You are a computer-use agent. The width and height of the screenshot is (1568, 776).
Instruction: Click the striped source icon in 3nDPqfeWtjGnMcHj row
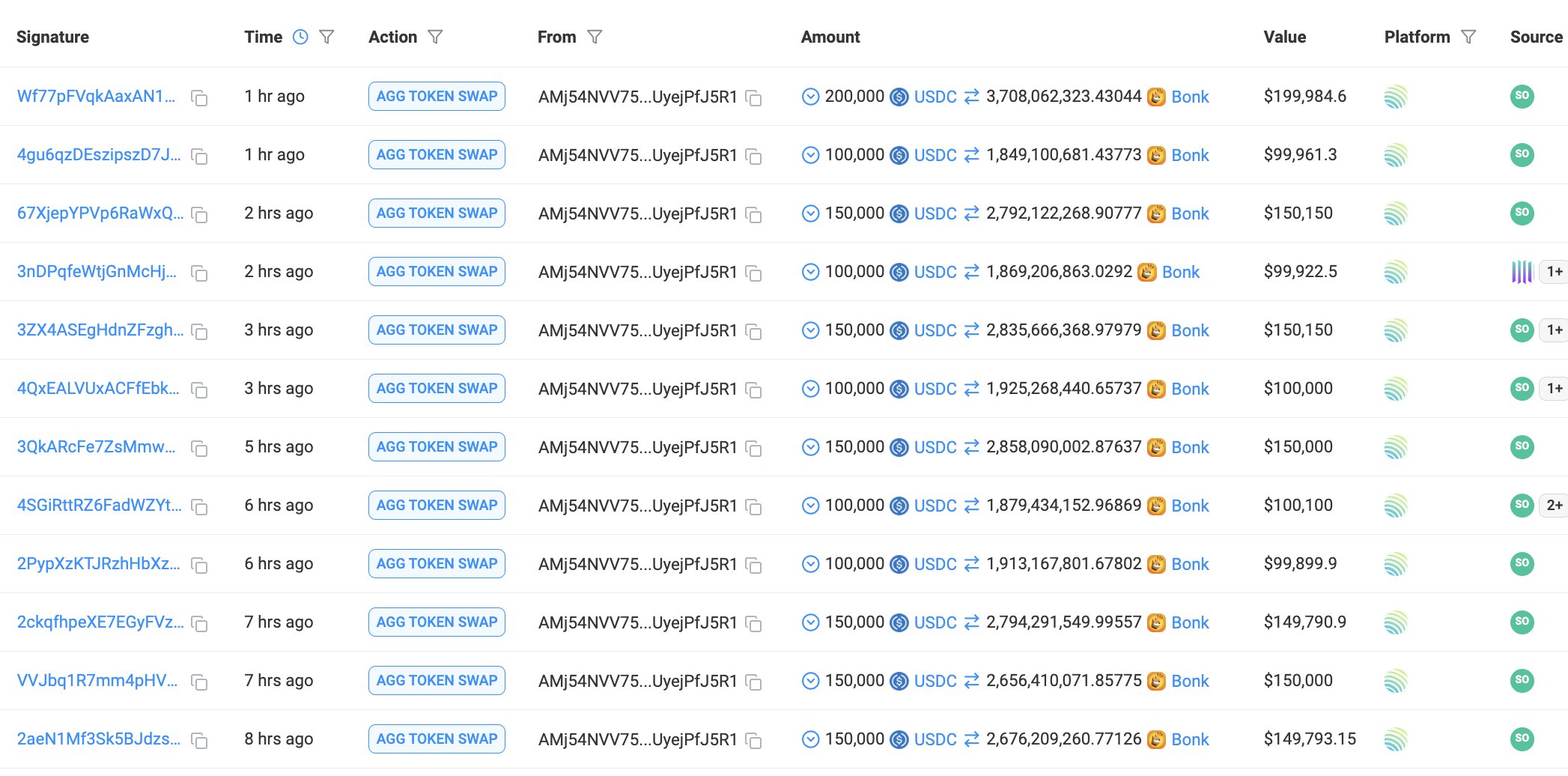point(1522,272)
